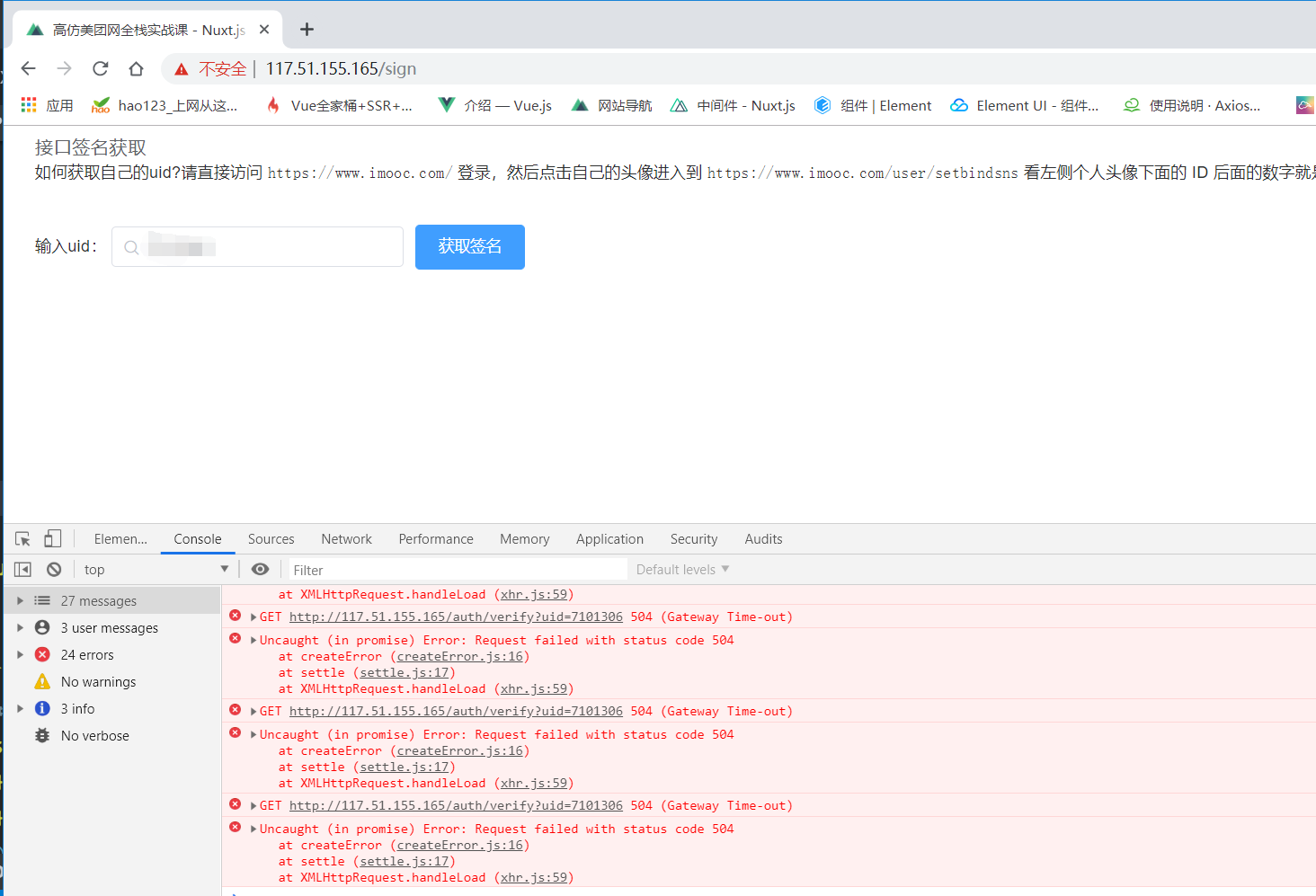
Task: Select the user messages icon in the sidebar
Action: 41,627
